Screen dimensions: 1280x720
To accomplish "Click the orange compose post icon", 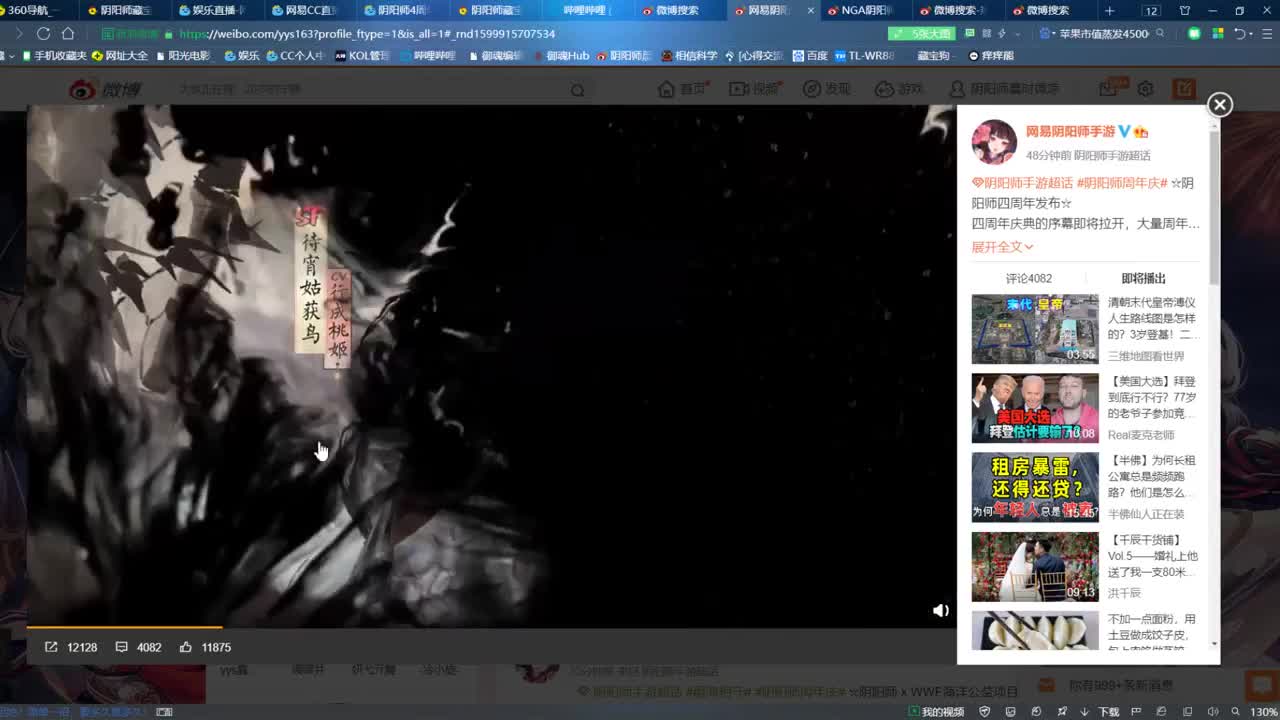I will 1185,89.
